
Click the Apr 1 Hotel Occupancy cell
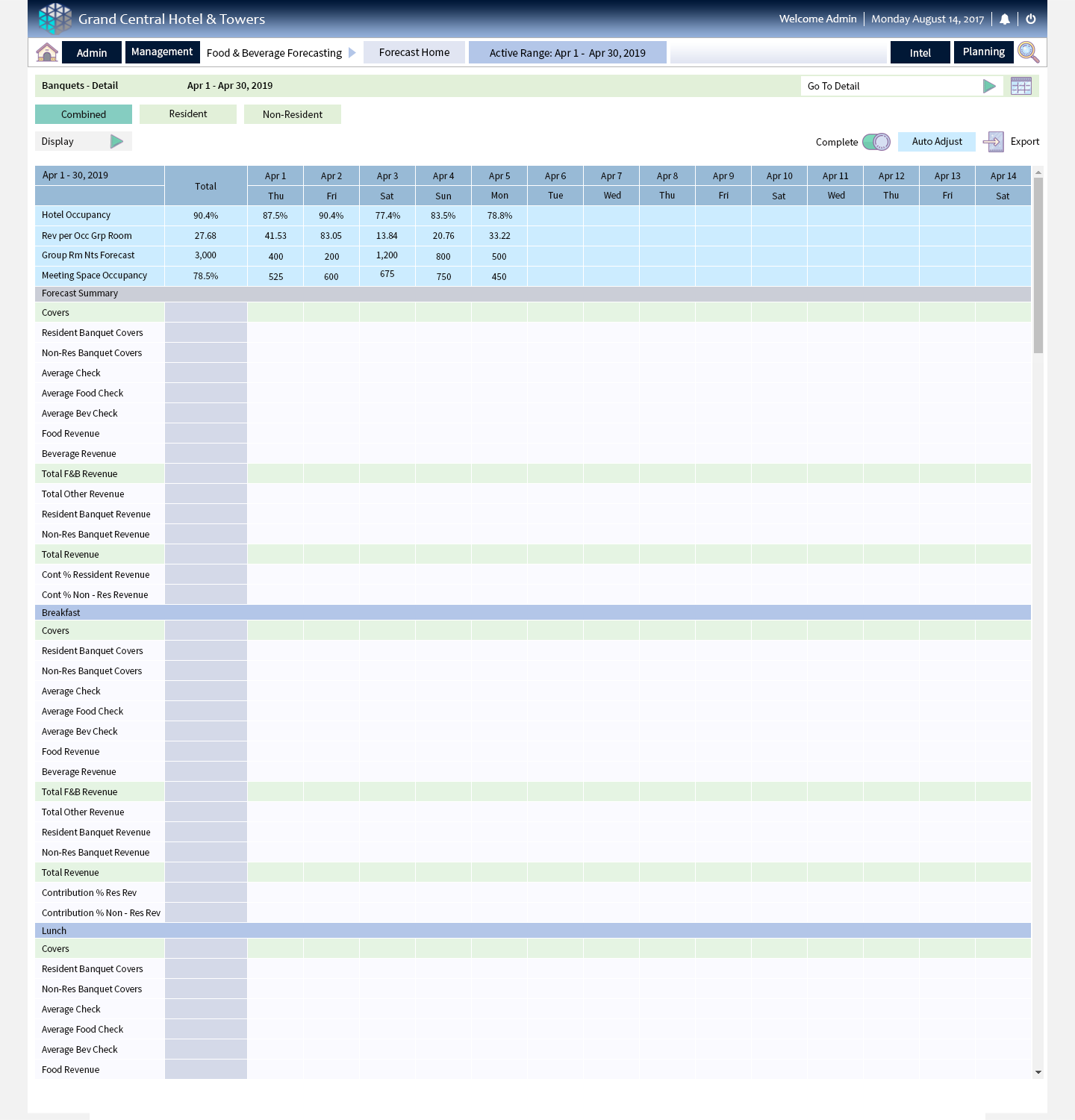click(x=275, y=216)
